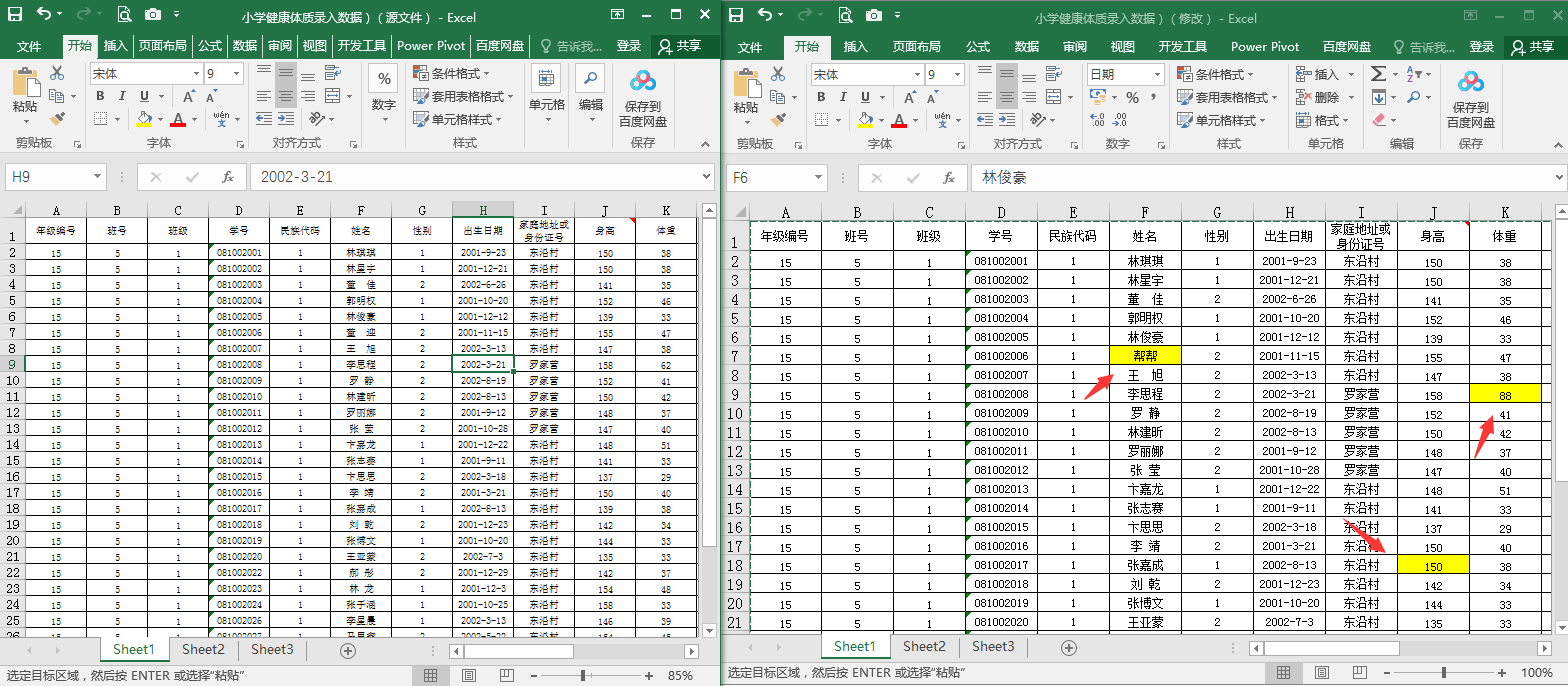The height and width of the screenshot is (686, 1568).
Task: Open 数字 group dropdown in source file window
Action: [x=383, y=94]
